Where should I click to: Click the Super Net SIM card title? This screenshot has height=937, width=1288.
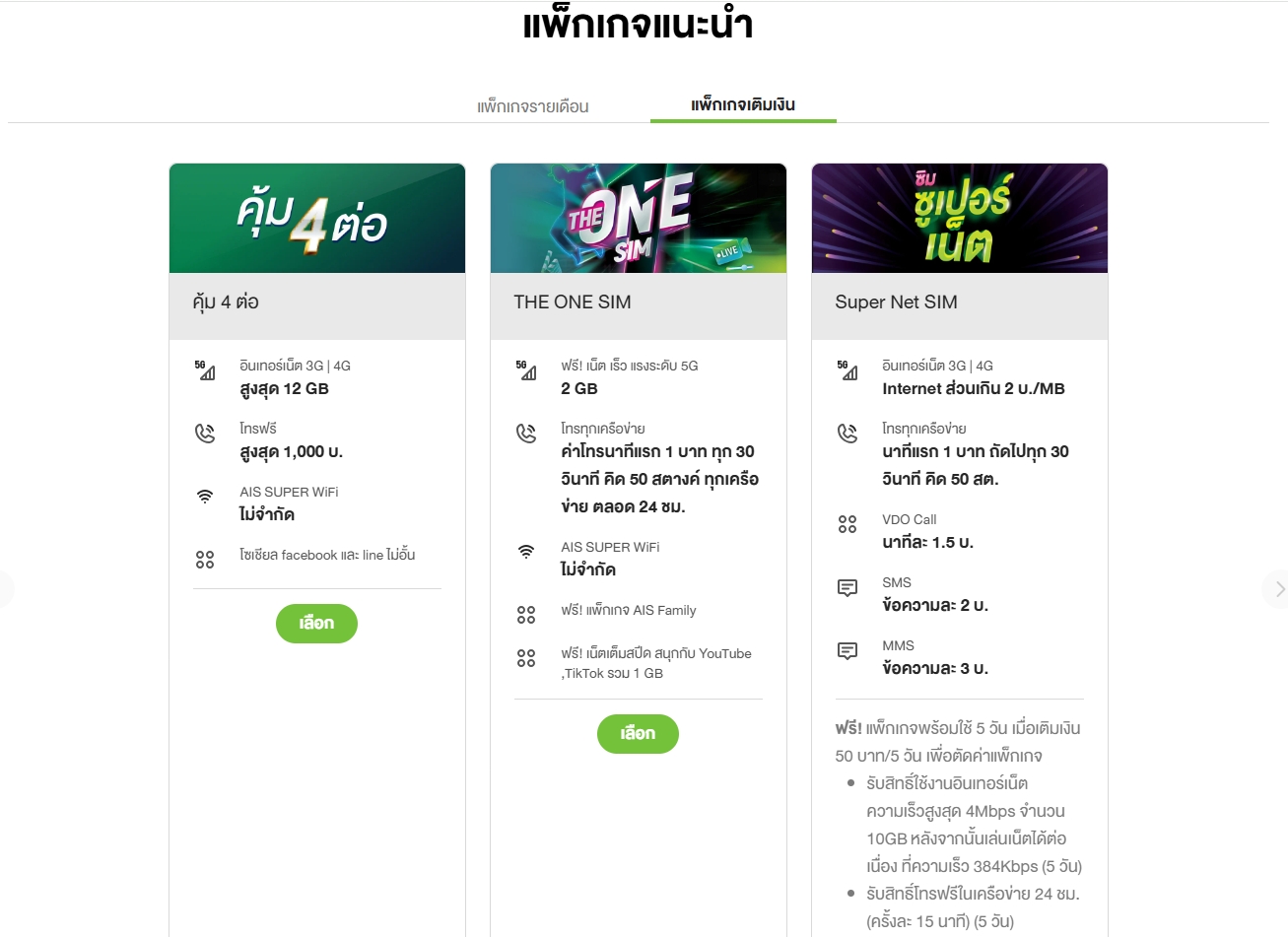pos(896,302)
